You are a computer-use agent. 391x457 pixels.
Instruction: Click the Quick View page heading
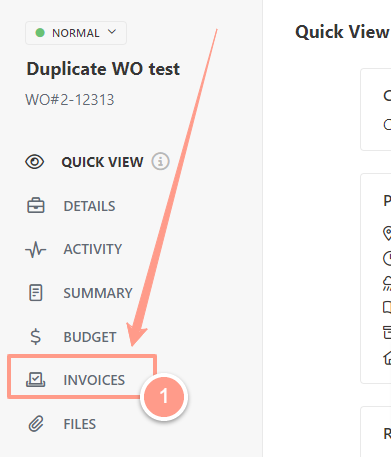(x=342, y=32)
